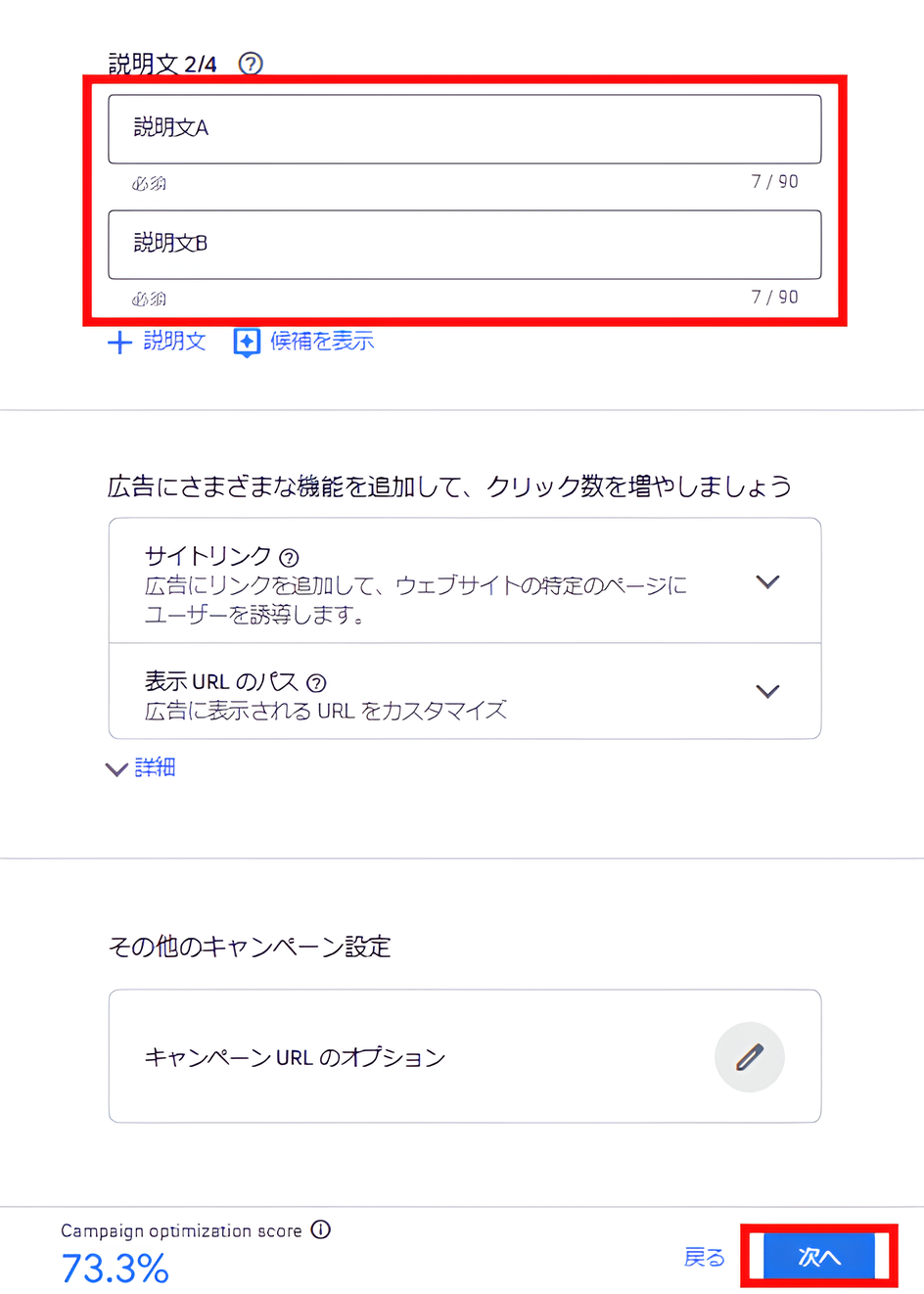Expand the 表示 URL のパス section
This screenshot has width=924, height=1294.
[x=767, y=690]
